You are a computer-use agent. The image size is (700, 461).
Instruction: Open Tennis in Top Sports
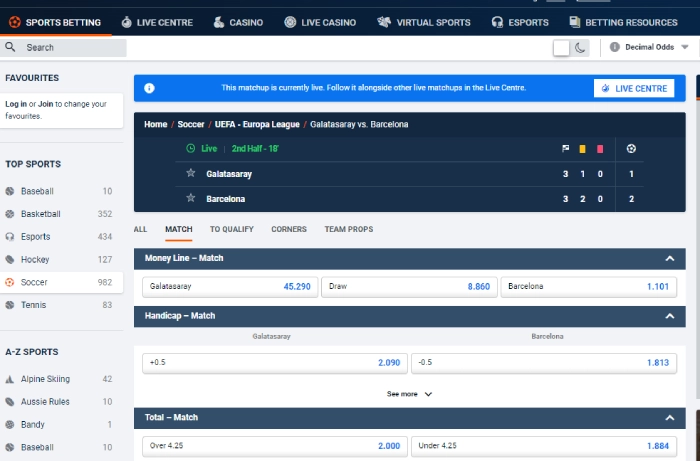pyautogui.click(x=61, y=305)
